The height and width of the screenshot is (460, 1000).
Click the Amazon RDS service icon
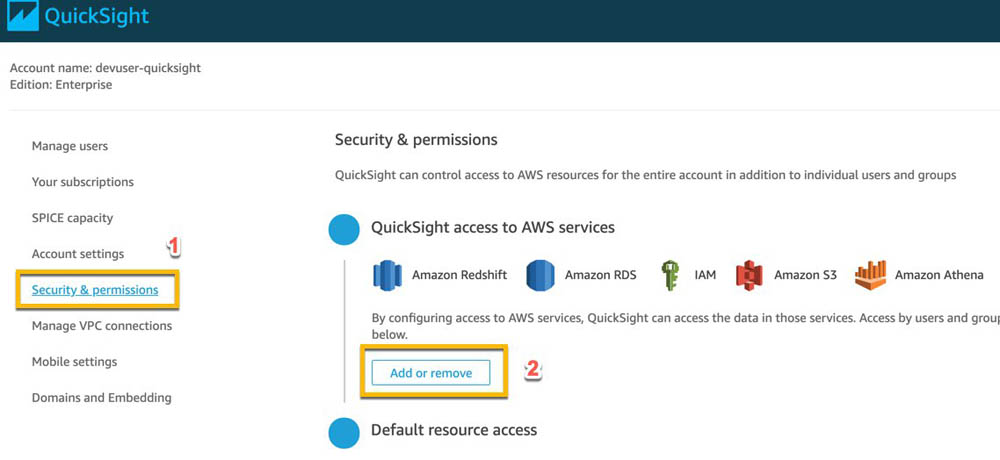pyautogui.click(x=540, y=275)
